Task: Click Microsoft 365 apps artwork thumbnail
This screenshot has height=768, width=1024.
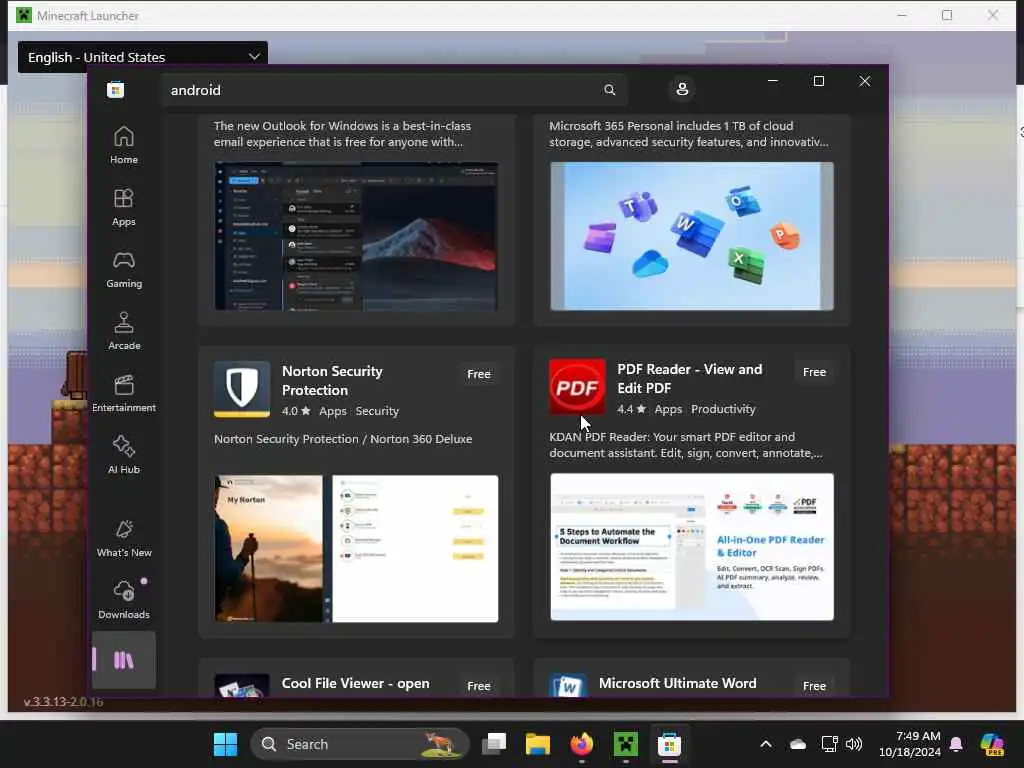Action: [692, 236]
